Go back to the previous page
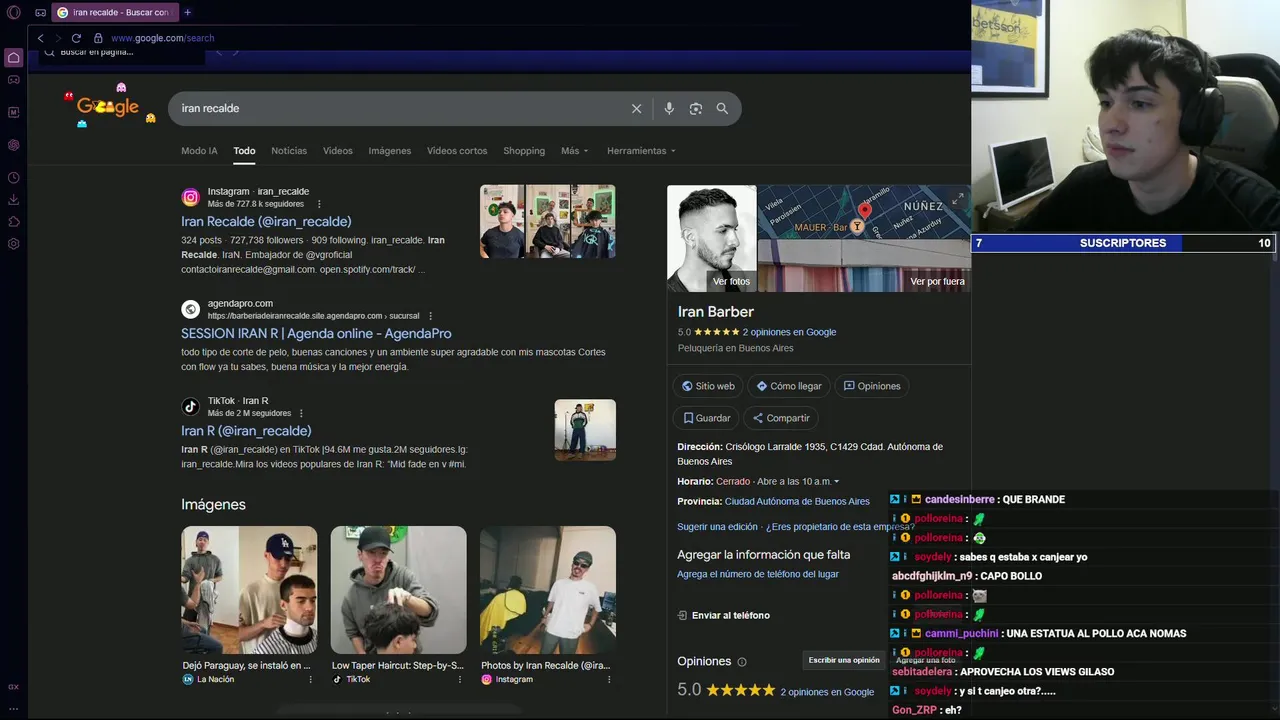Viewport: 1280px width, 720px height. coord(40,38)
